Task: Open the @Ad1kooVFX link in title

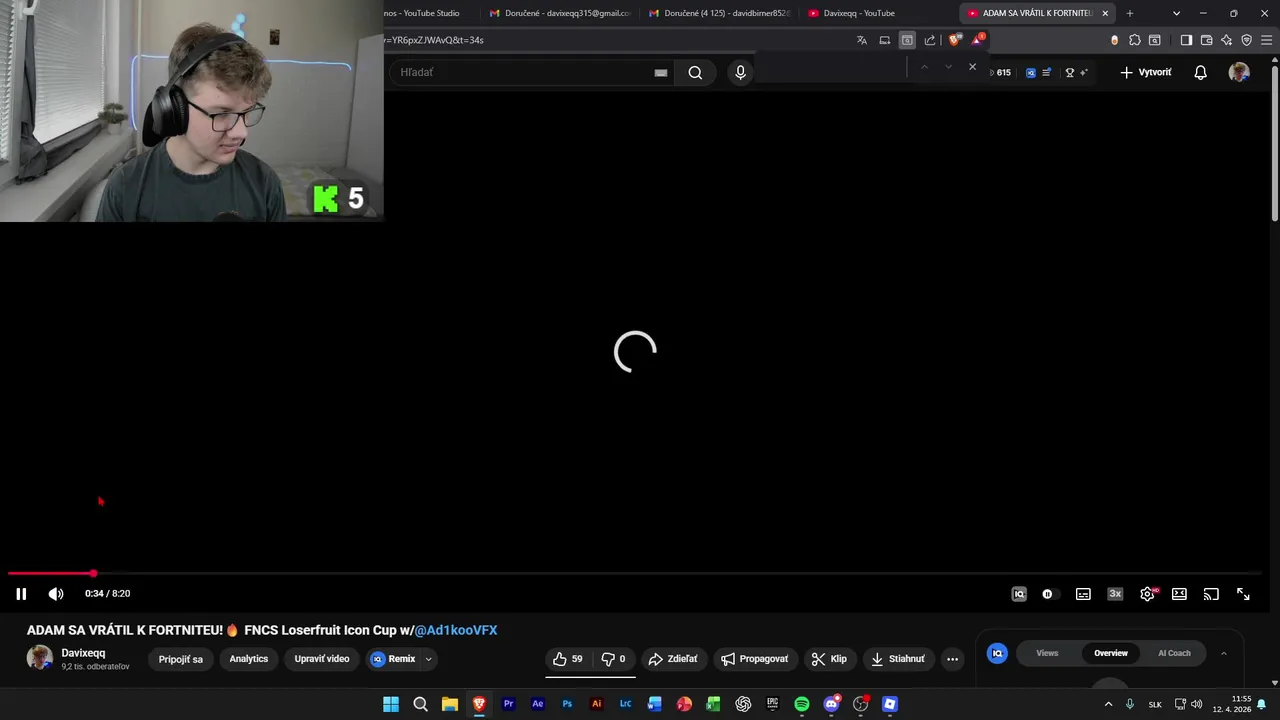Action: [x=455, y=630]
